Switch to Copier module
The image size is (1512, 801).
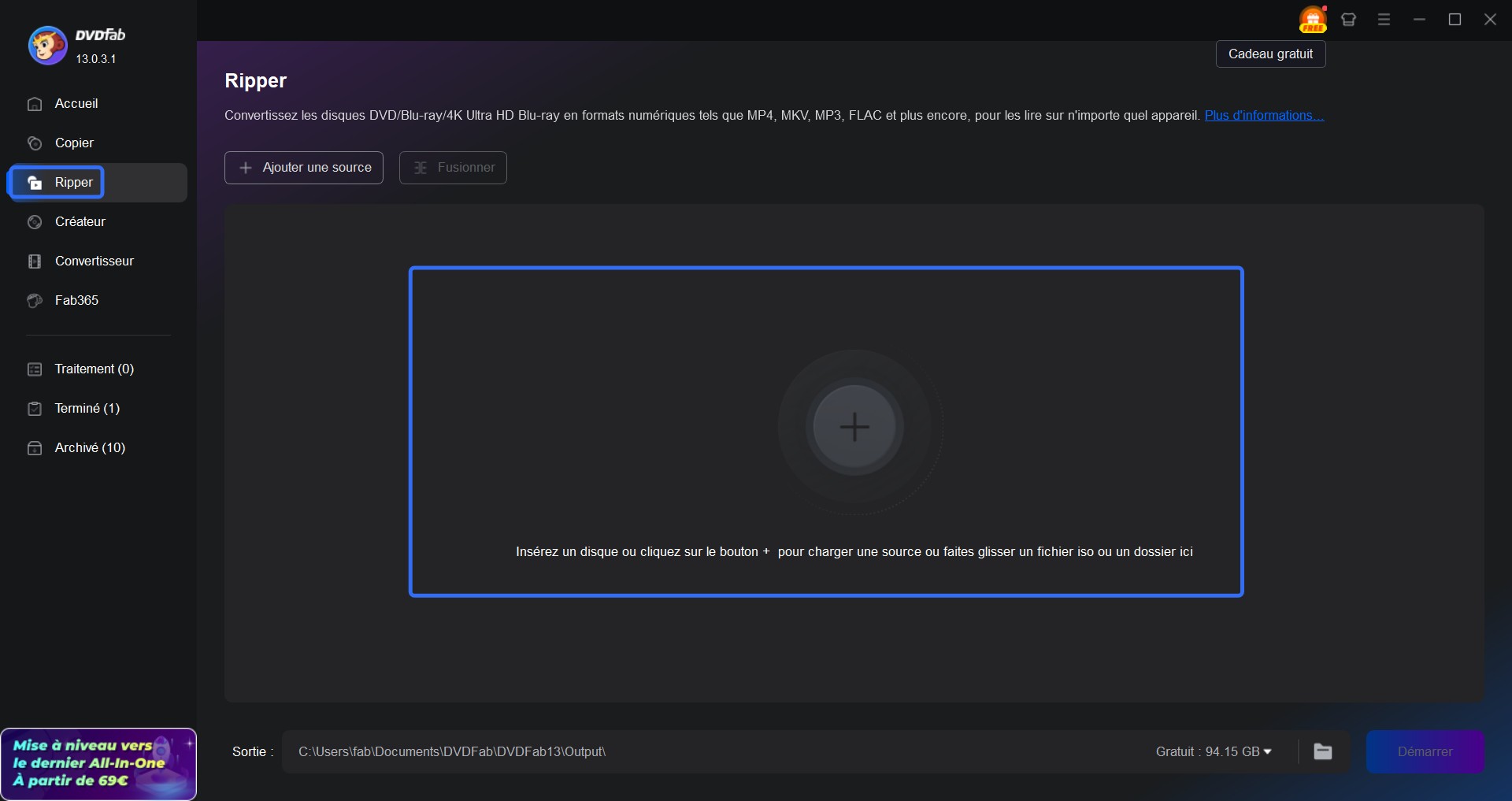(x=98, y=143)
